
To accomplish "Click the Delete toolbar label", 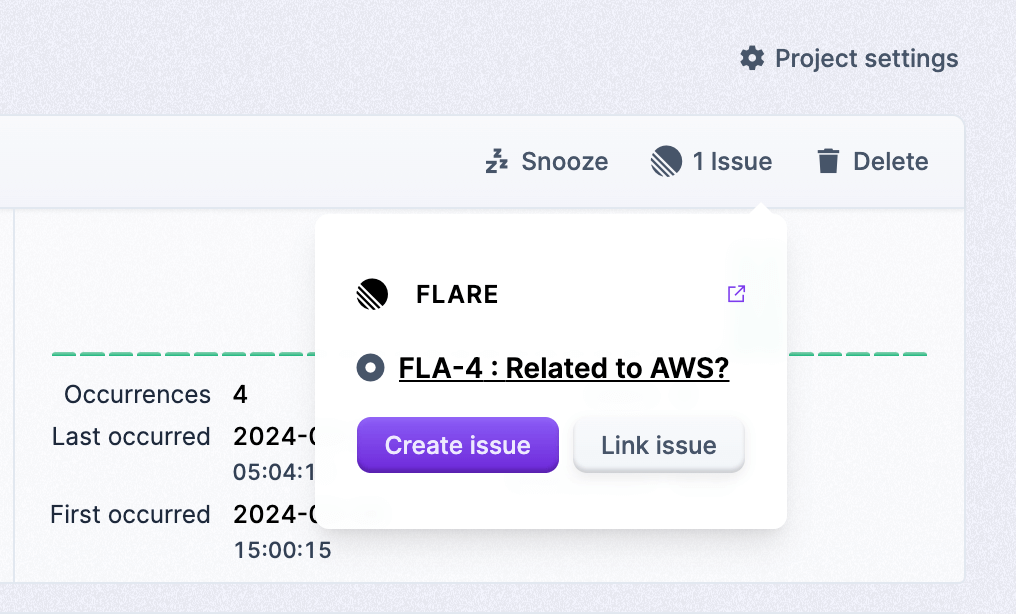I will [891, 161].
